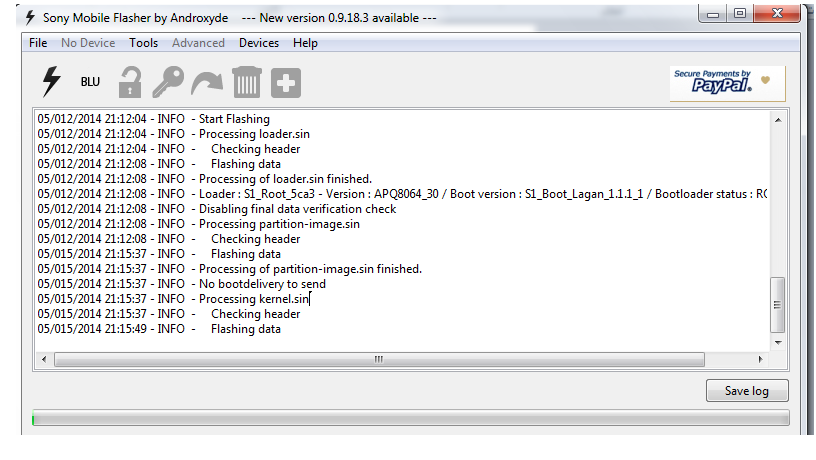Click the flashing progress bar
Screen dimensions: 816x460
[411, 418]
